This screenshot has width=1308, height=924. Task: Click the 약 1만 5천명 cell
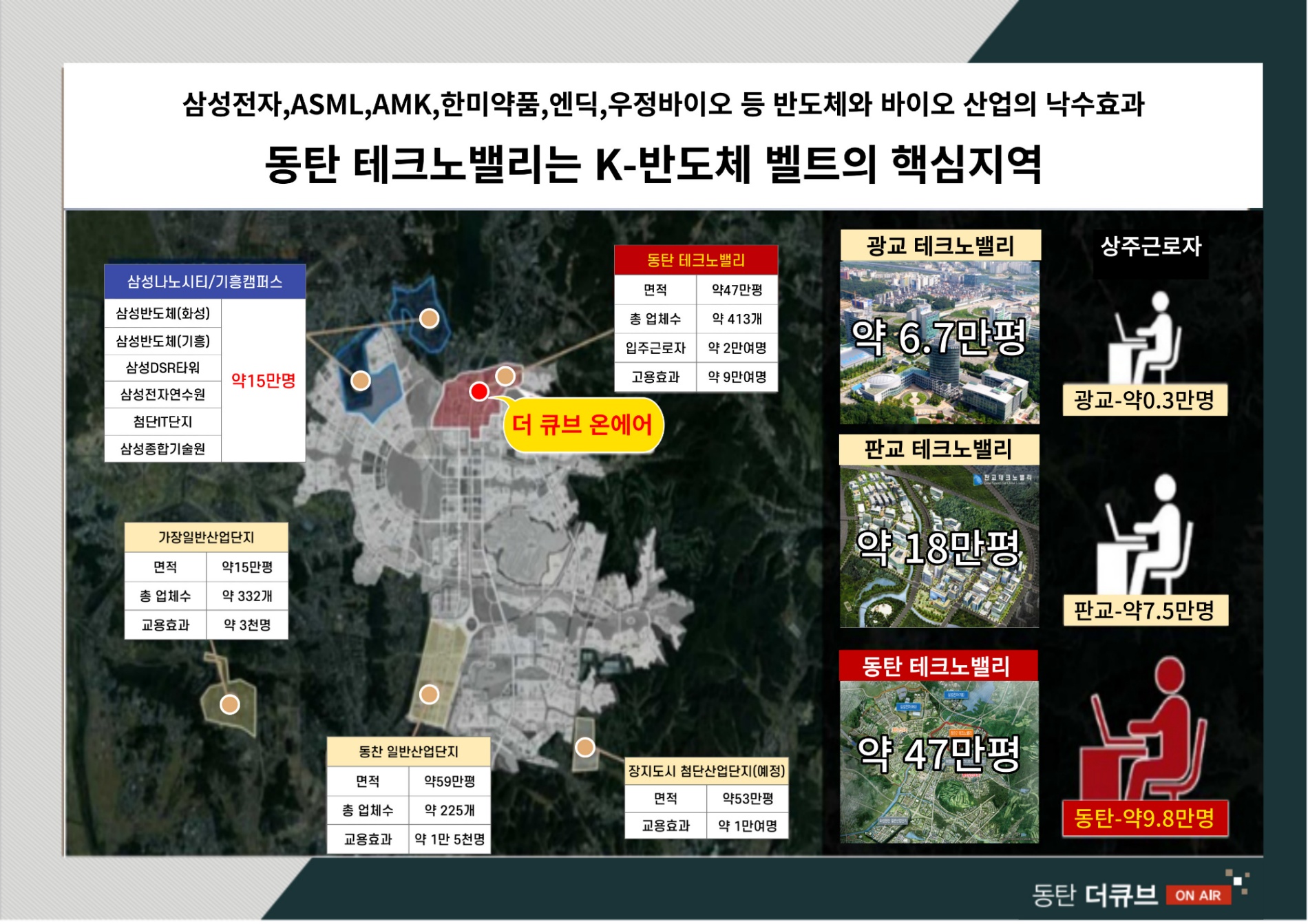450,839
